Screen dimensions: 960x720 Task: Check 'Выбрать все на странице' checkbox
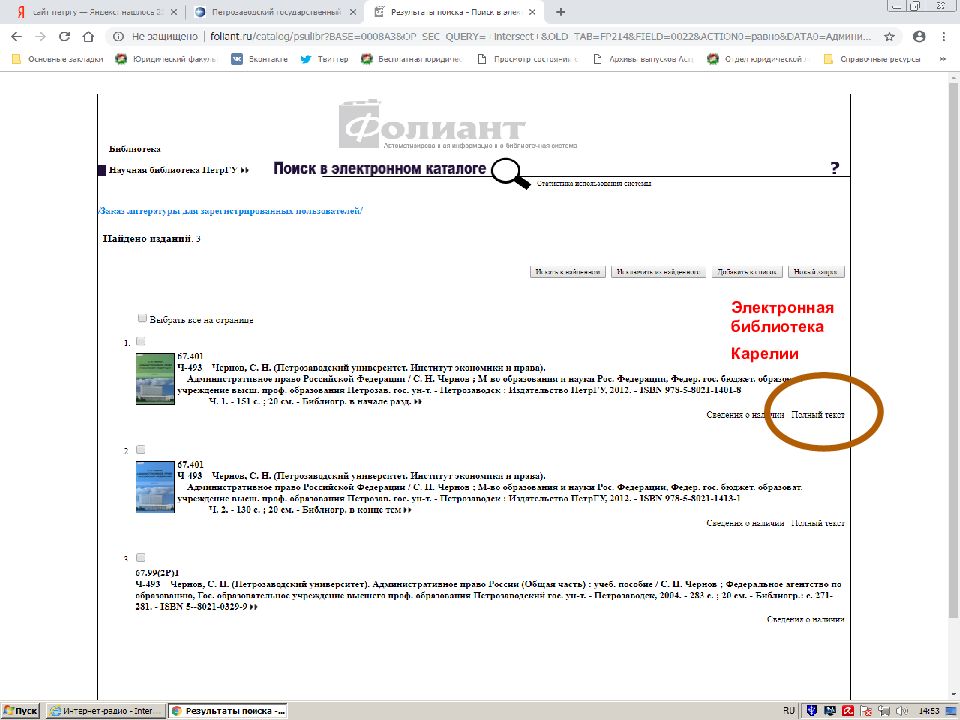[x=142, y=318]
